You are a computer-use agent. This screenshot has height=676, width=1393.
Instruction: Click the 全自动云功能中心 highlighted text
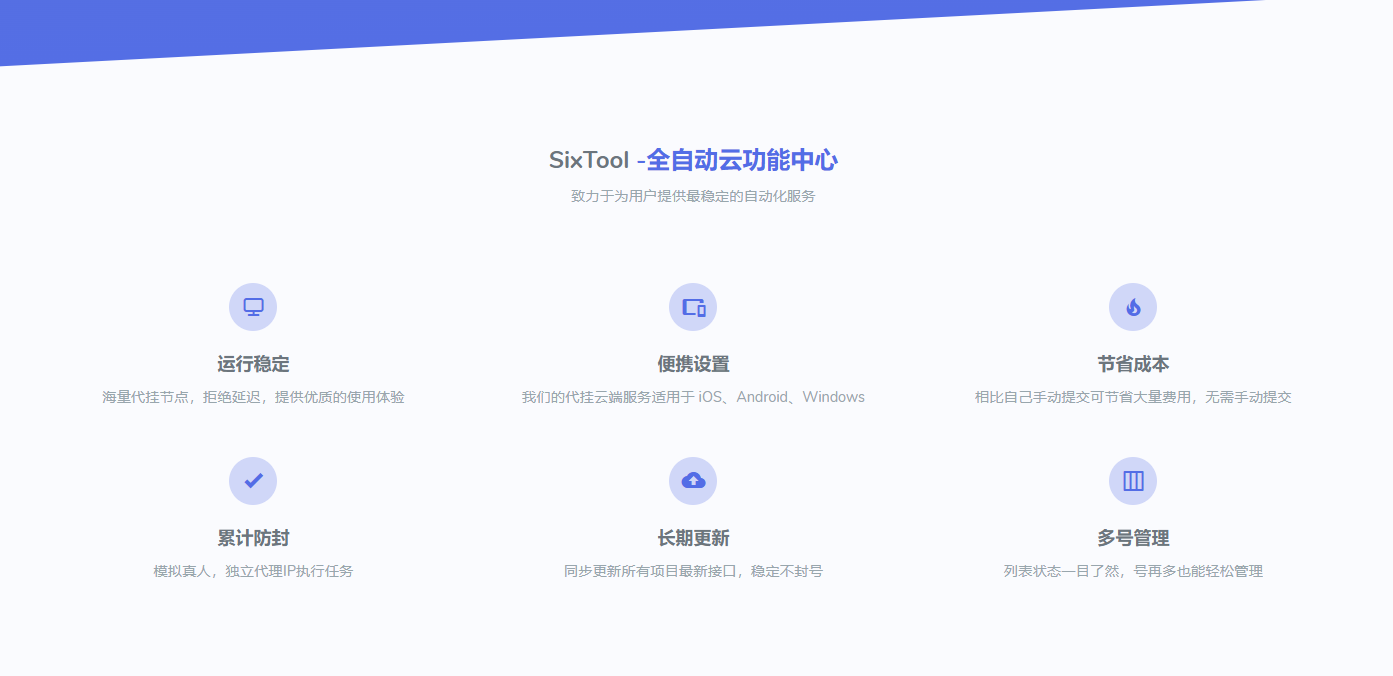point(740,160)
